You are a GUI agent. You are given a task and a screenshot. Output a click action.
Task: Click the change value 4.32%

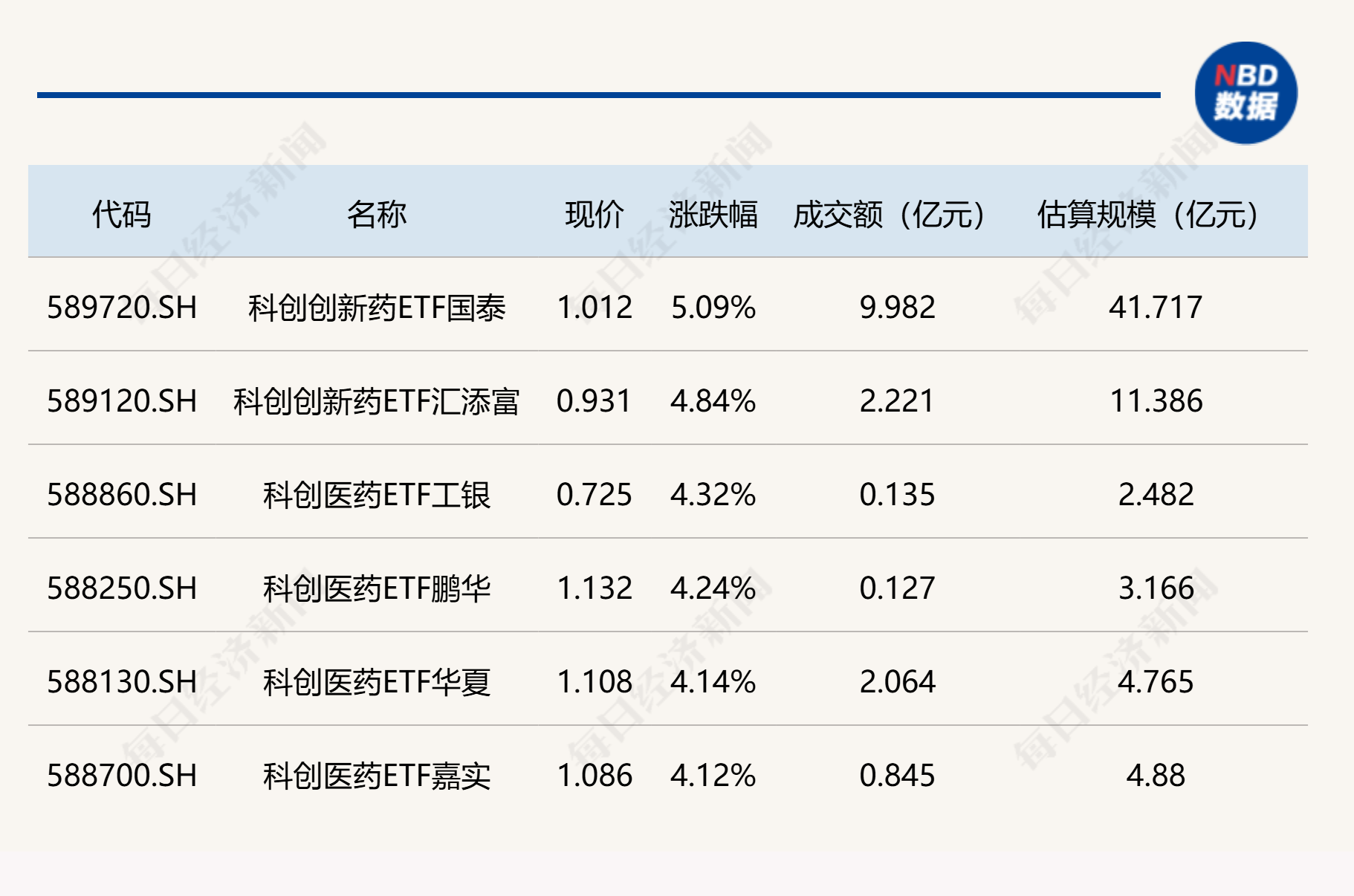[713, 495]
